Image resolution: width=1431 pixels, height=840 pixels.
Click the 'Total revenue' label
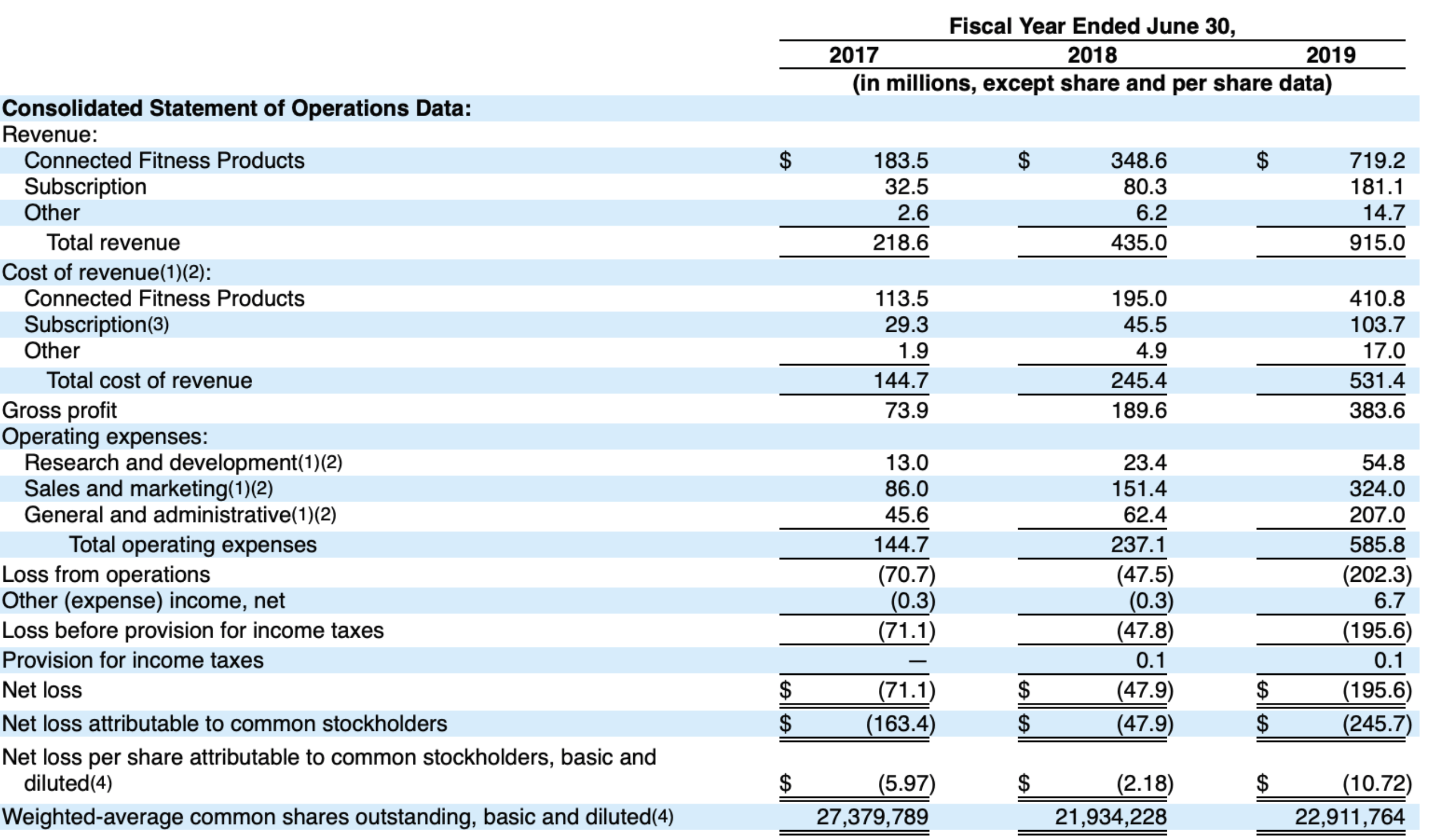(x=113, y=242)
